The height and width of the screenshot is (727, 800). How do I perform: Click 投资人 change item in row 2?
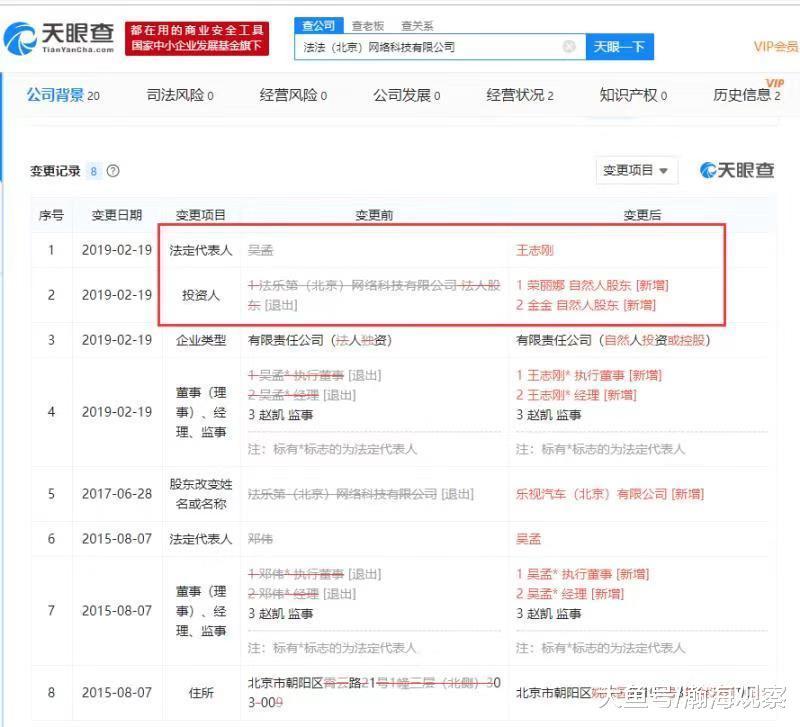[x=201, y=295]
